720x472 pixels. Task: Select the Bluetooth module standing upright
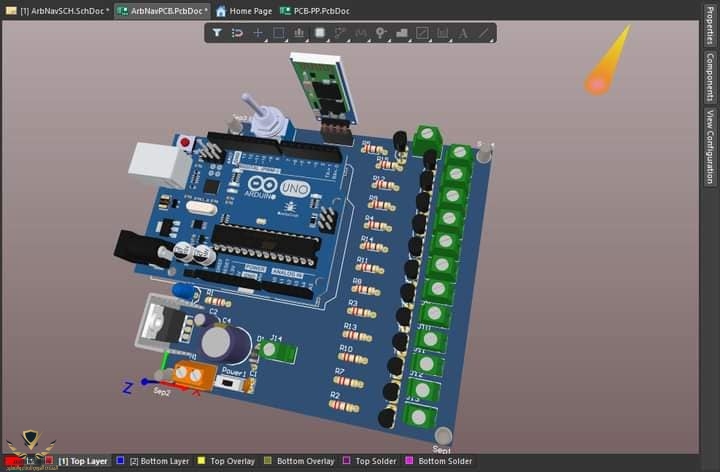point(325,90)
